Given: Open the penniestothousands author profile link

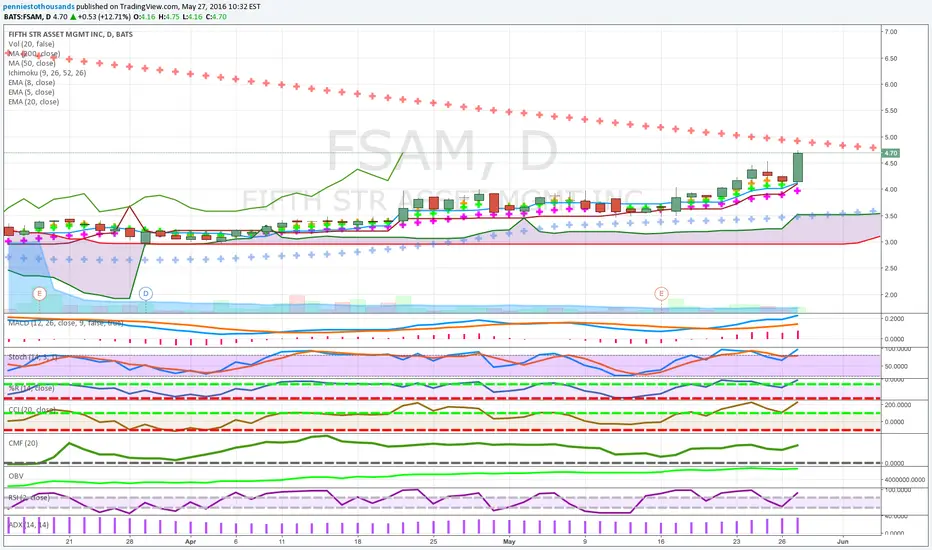Looking at the screenshot, I should tap(39, 7).
